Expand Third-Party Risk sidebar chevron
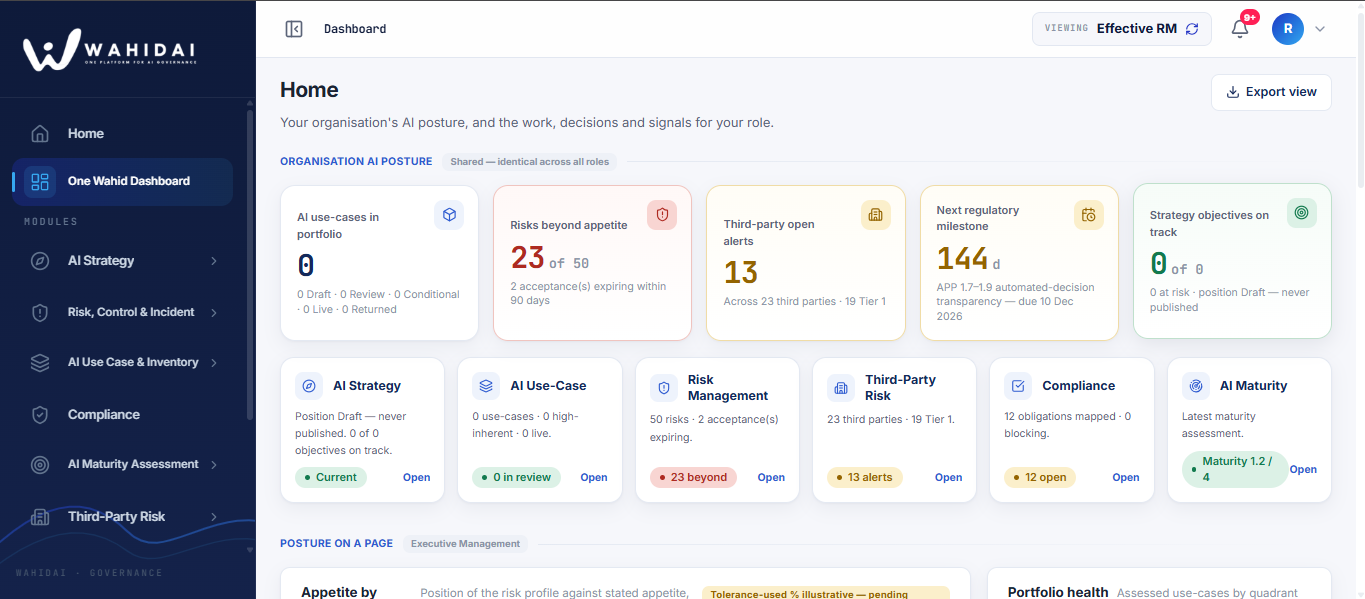 [x=214, y=517]
